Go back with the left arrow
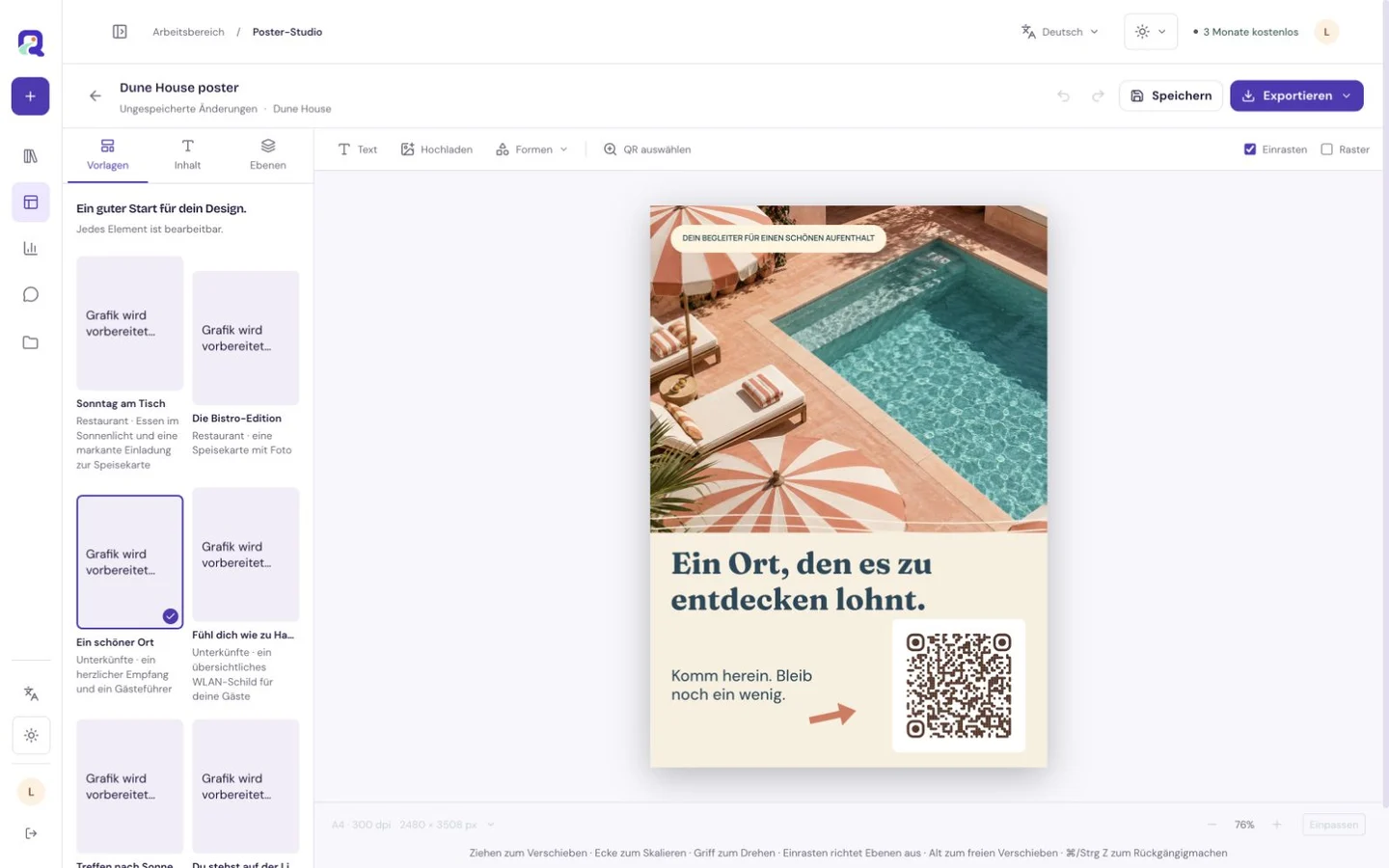 95,95
